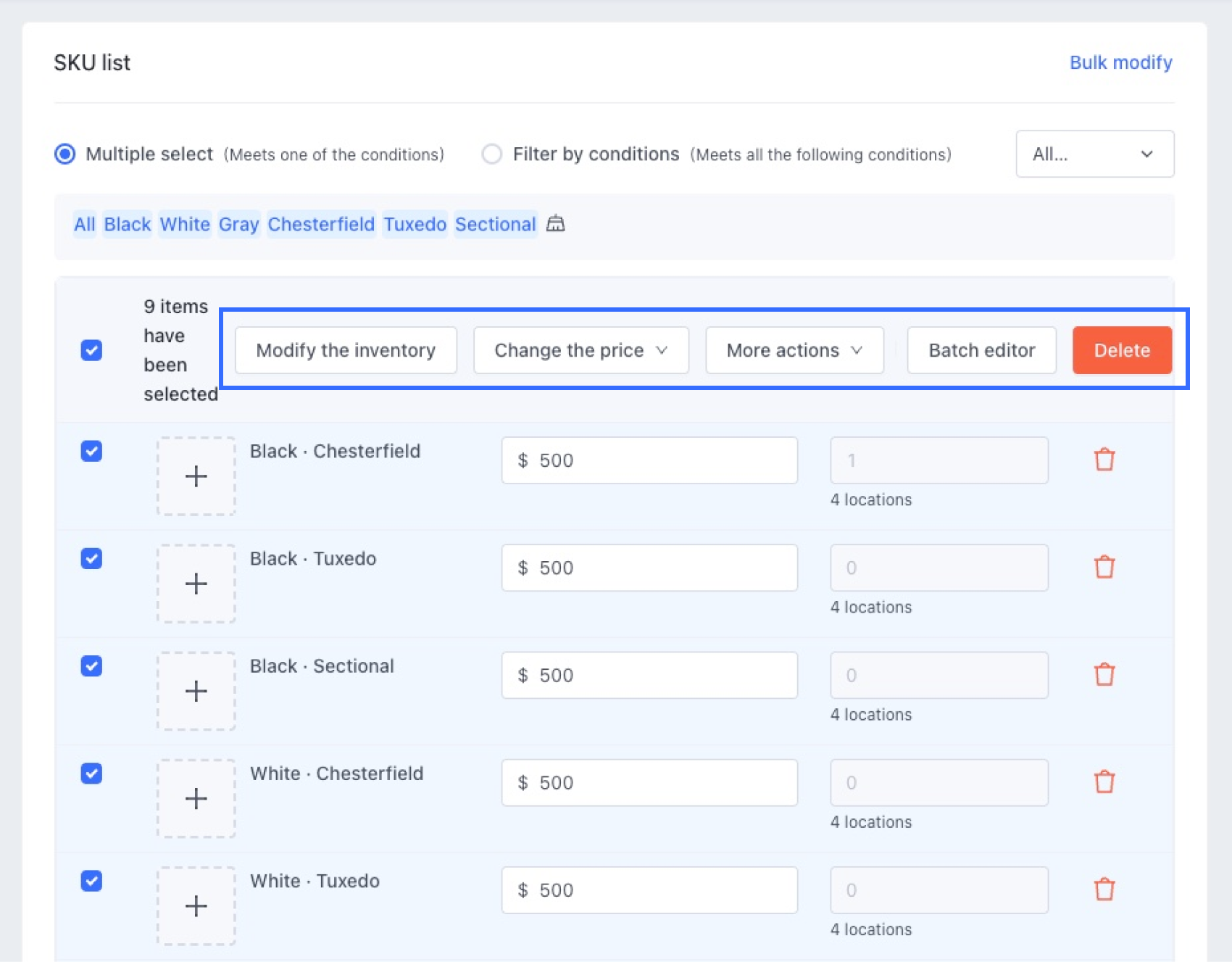Delete Black · Chesterfield with trash icon

pyautogui.click(x=1104, y=459)
